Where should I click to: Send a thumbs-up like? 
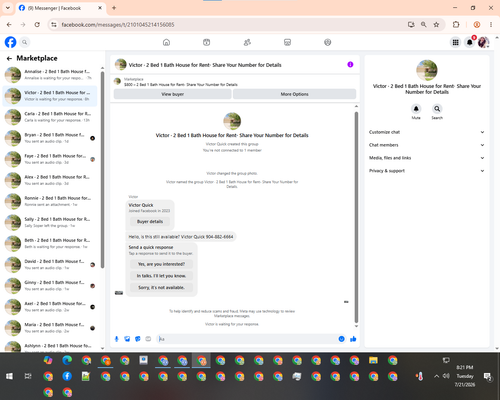click(x=353, y=339)
